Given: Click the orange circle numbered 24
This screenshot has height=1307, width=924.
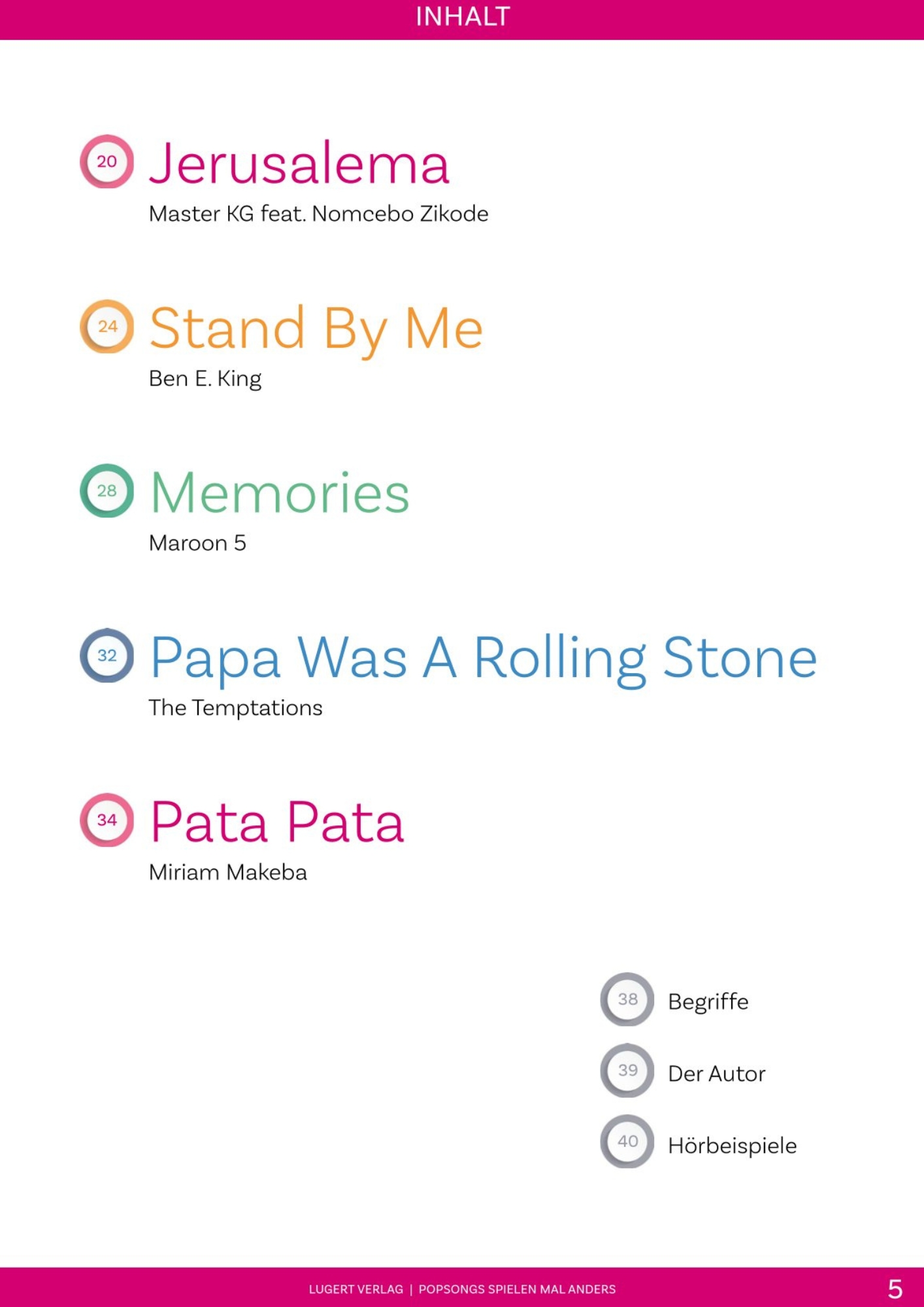Looking at the screenshot, I should point(107,326).
